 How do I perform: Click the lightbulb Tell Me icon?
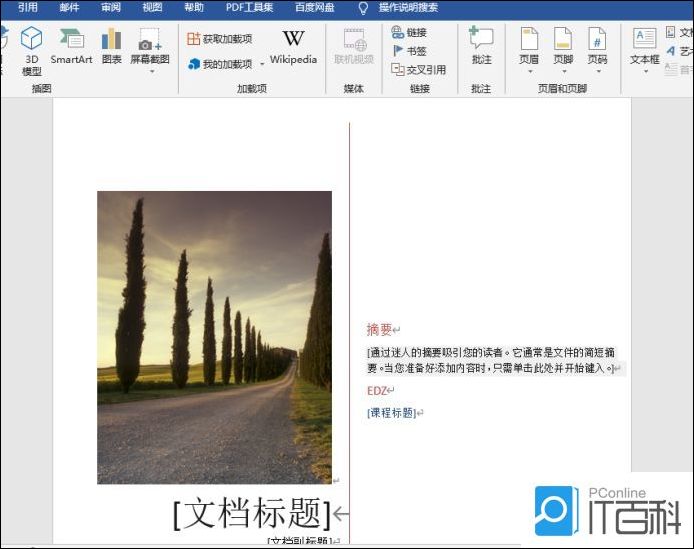coord(363,8)
